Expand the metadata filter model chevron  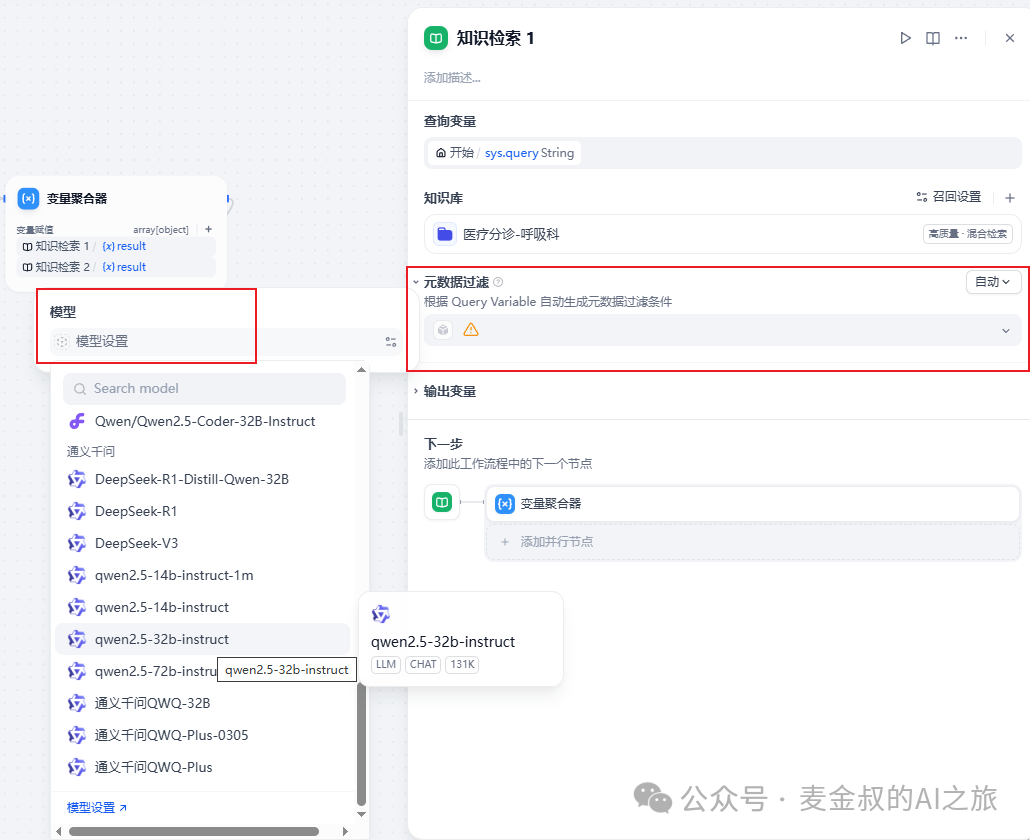tap(1006, 330)
